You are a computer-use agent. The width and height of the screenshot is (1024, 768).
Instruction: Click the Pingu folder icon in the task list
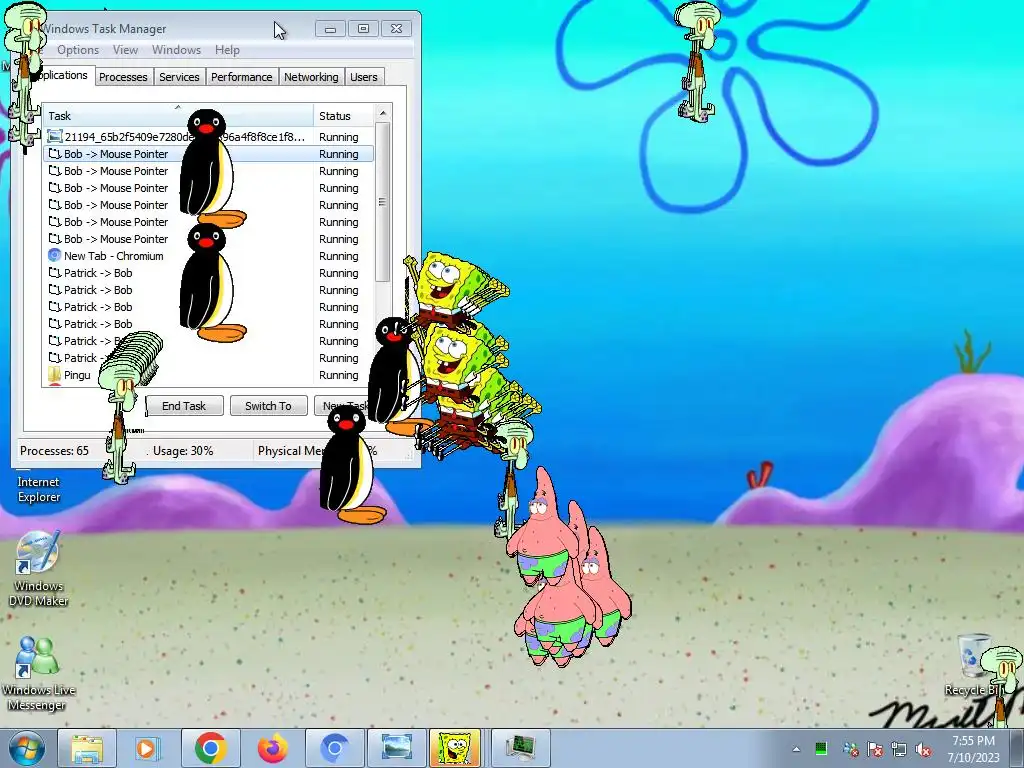(x=55, y=375)
